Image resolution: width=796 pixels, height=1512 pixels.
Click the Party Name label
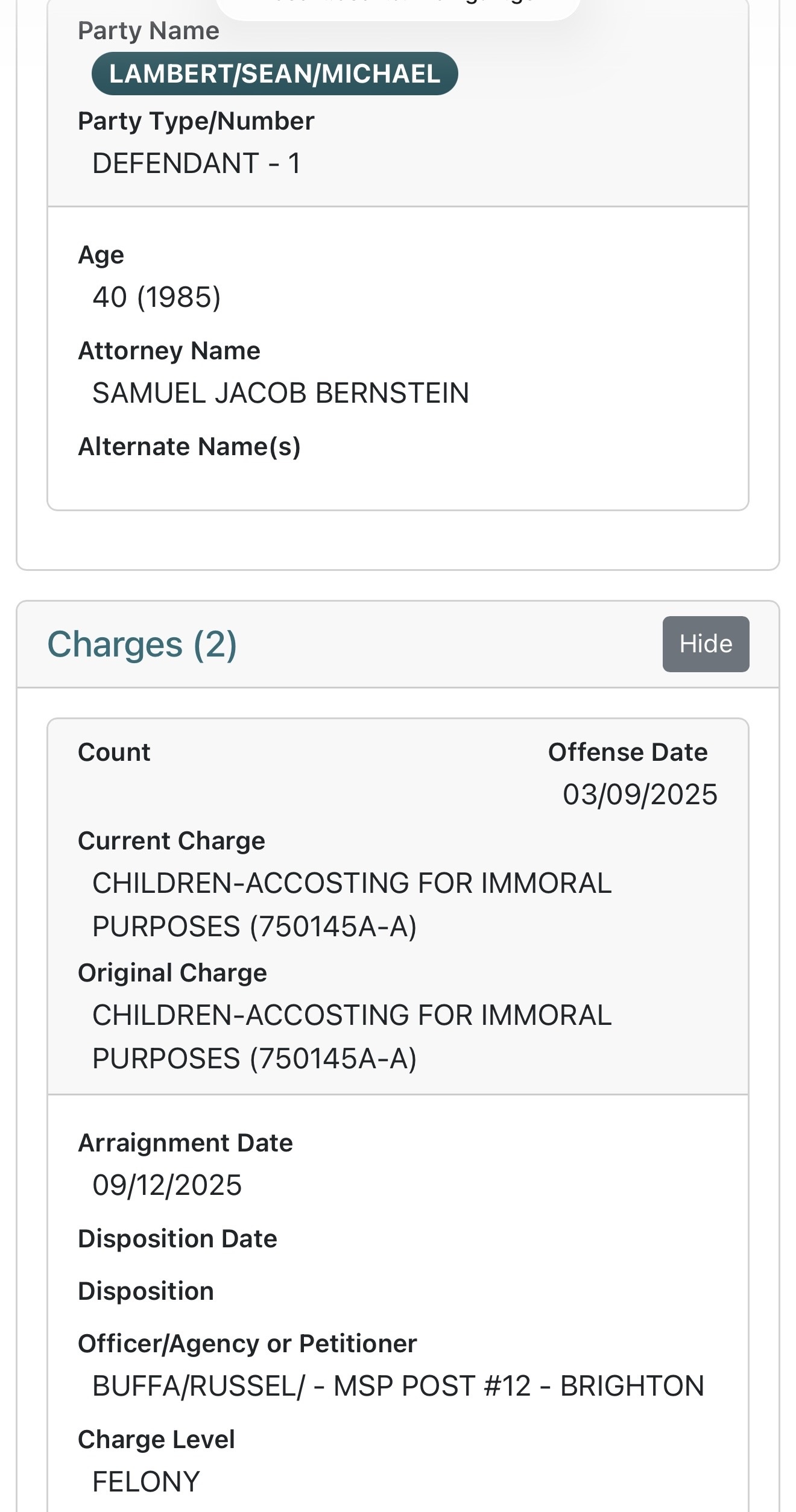pos(148,31)
